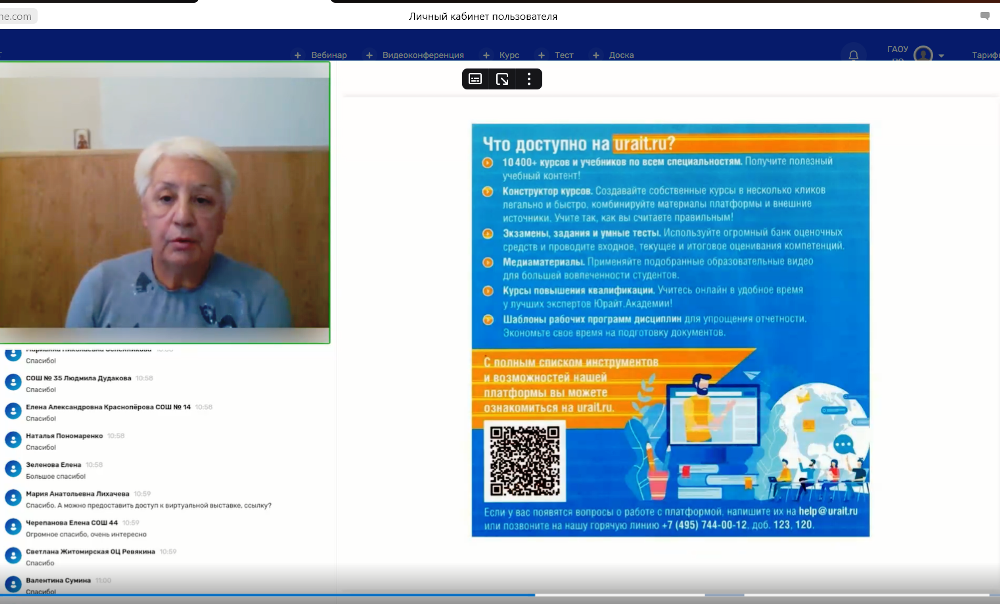Image resolution: width=1000 pixels, height=604 pixels.
Task: Click name 'Зеленова Елена' in chat
Action: (x=53, y=464)
